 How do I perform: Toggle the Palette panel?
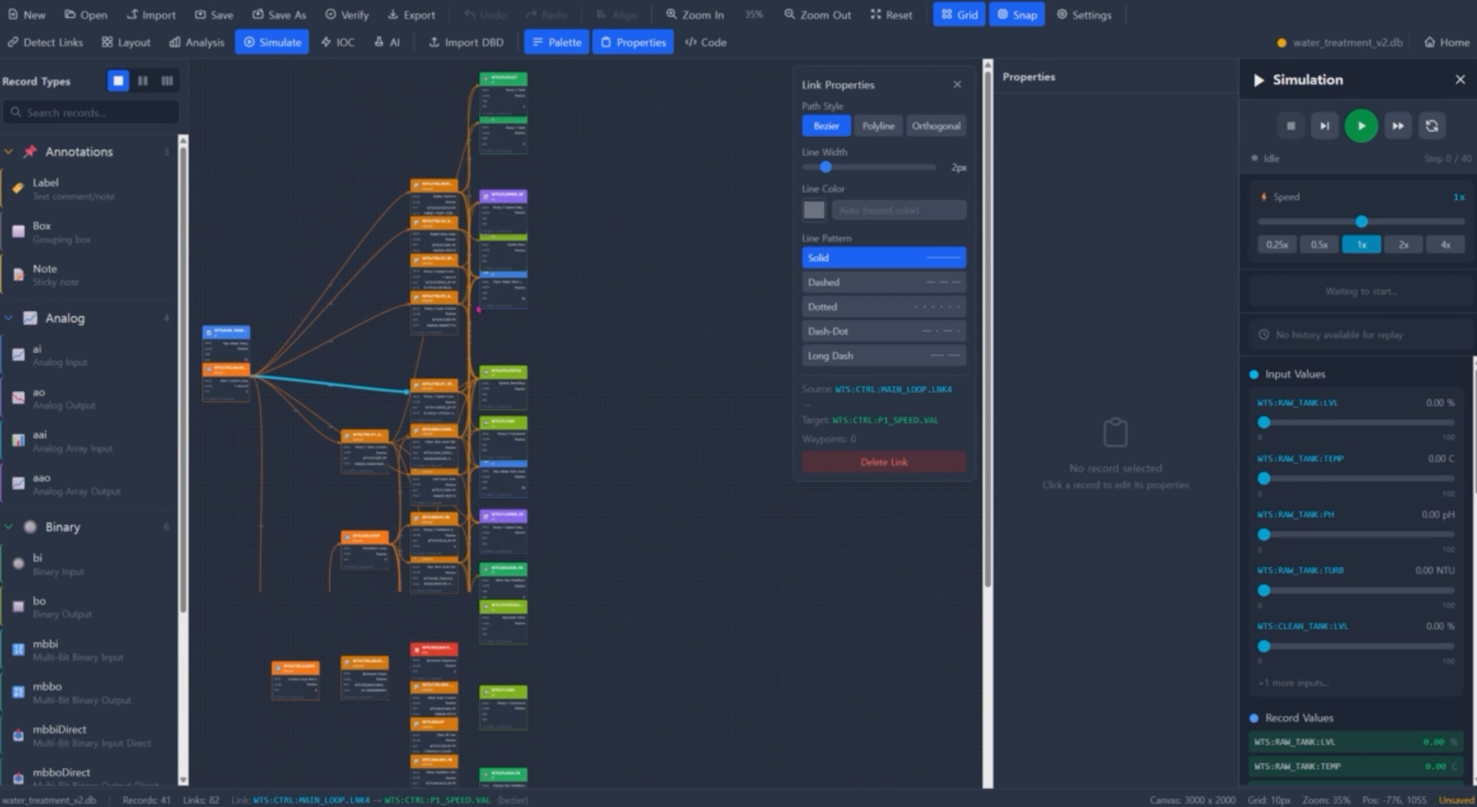click(x=556, y=42)
